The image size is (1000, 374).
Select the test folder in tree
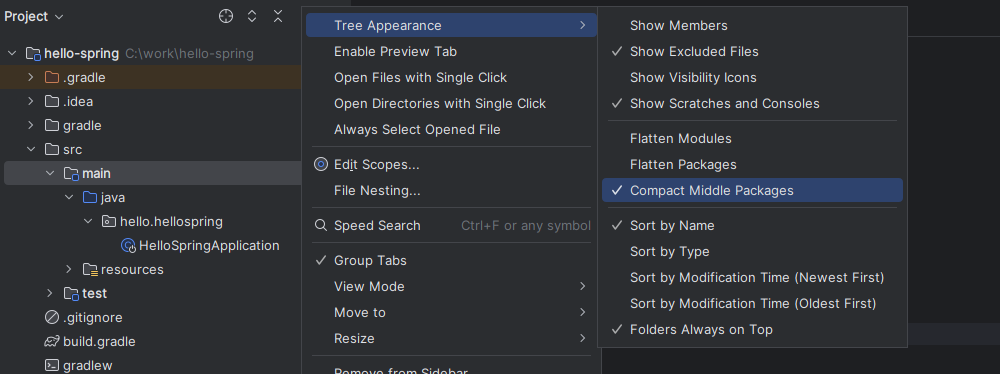[x=94, y=294]
